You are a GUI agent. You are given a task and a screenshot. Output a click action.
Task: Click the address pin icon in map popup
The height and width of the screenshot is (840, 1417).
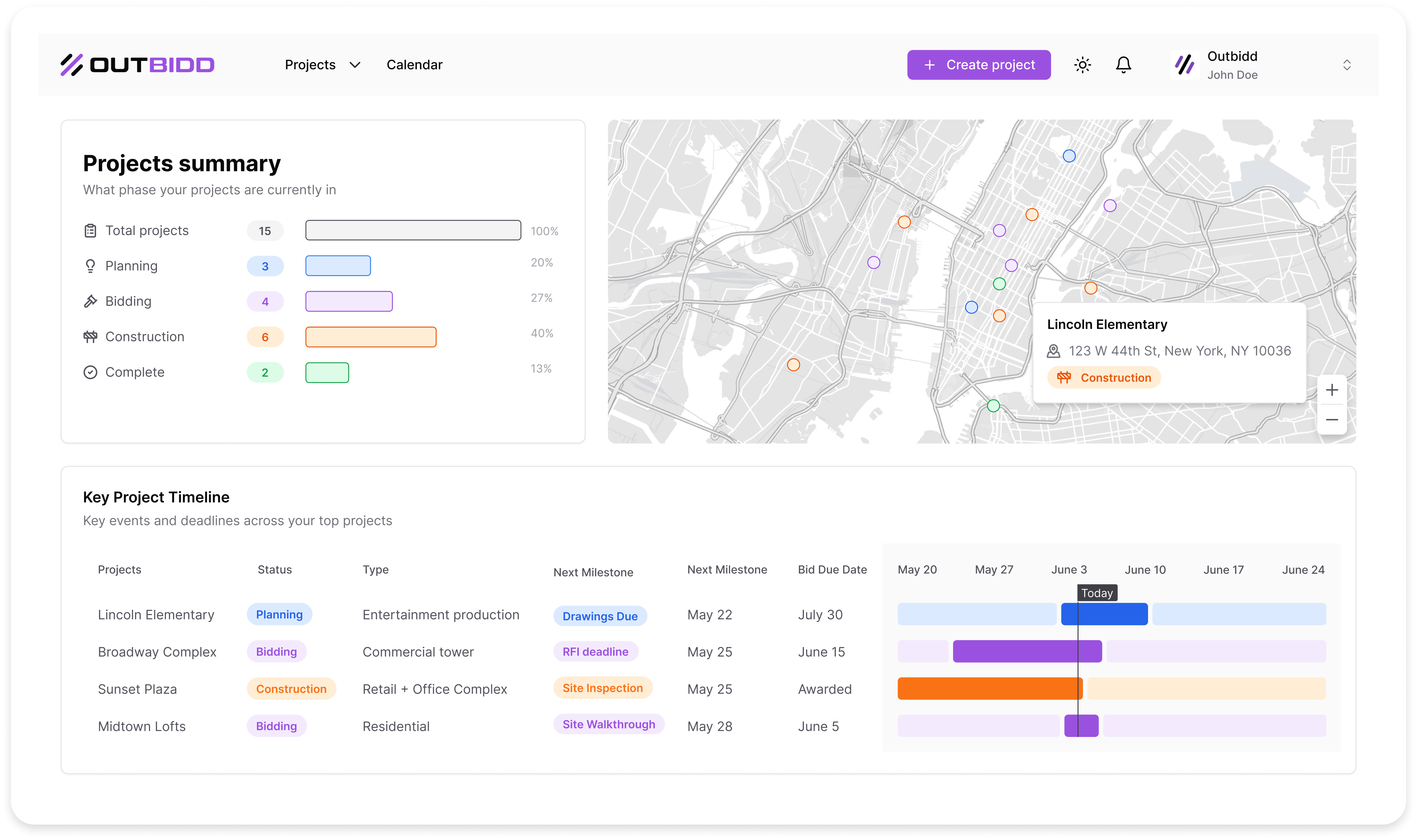click(1053, 351)
